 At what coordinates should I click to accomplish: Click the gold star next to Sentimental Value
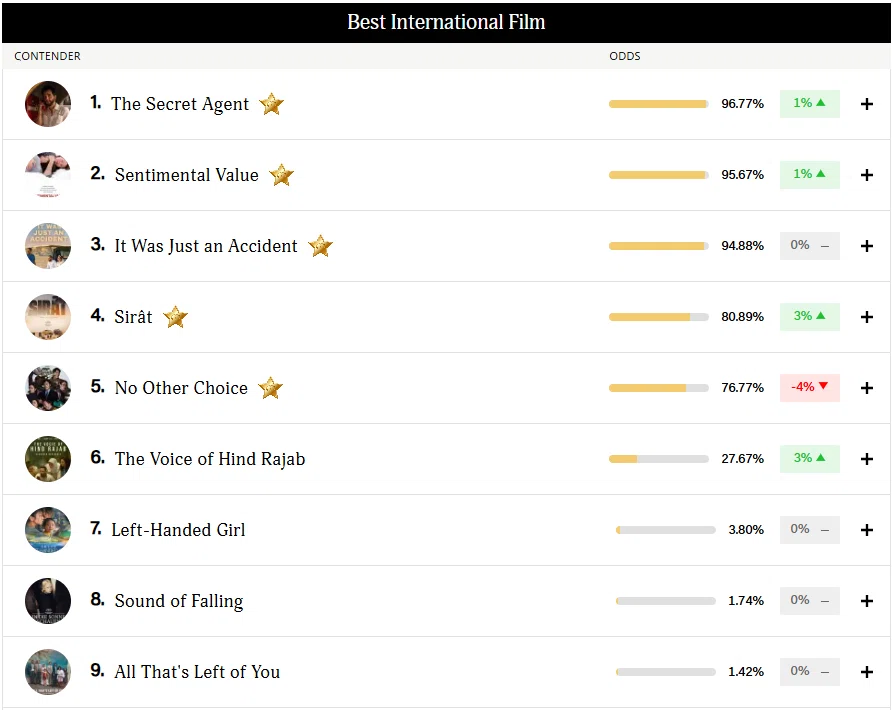coord(281,175)
